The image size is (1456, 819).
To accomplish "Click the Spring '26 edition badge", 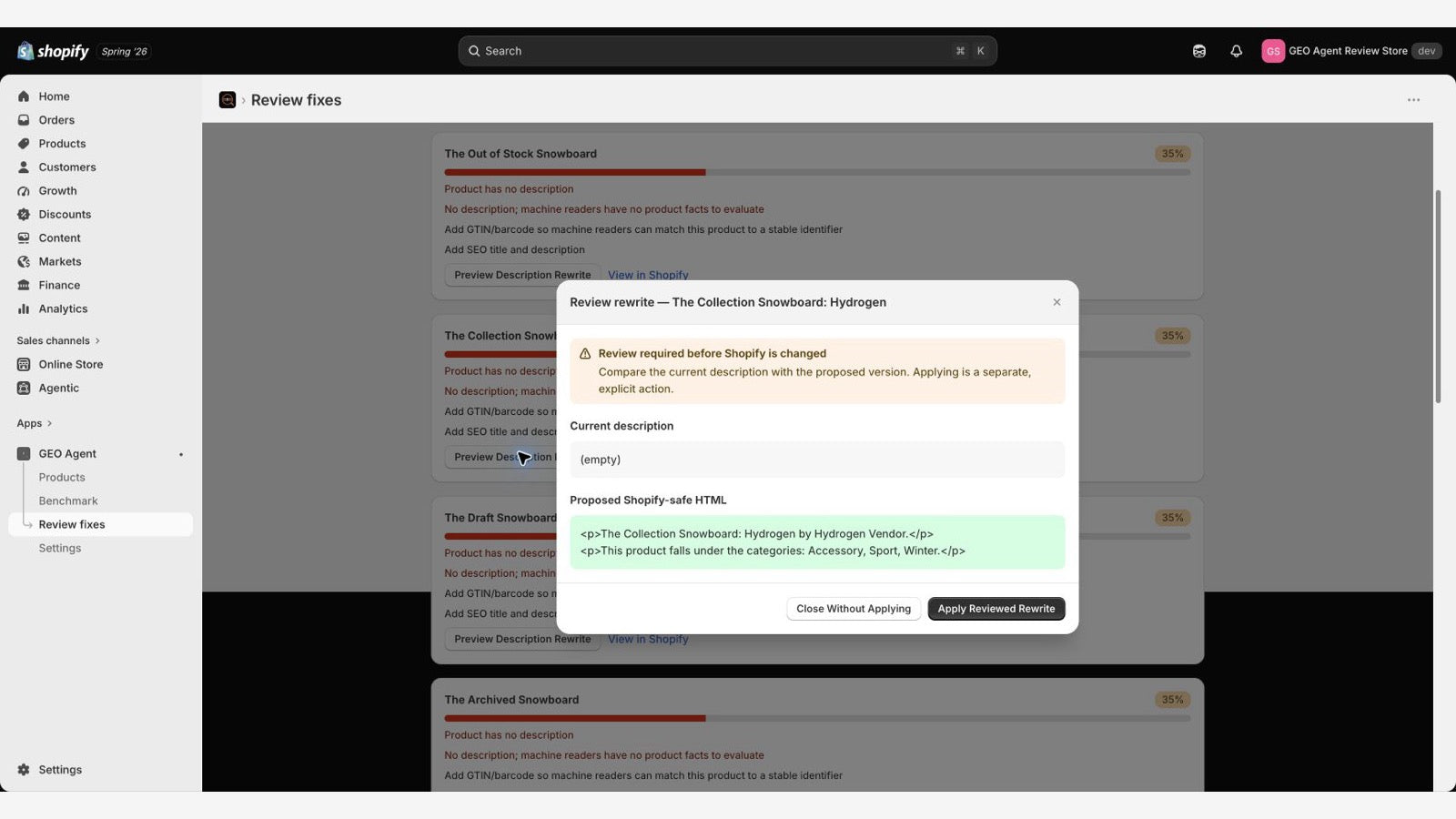I will pos(124,52).
